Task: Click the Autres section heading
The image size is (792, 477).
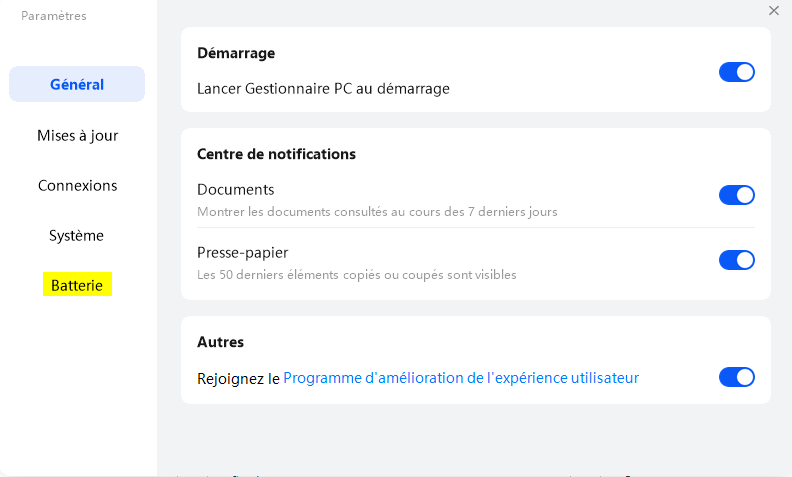Action: 221,342
